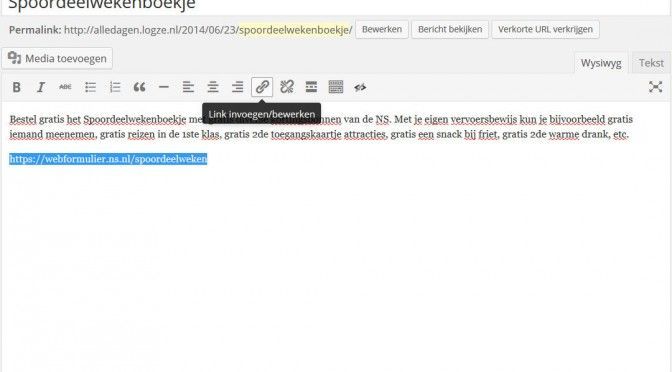Insert a bulleted list
This screenshot has width=672, height=372.
[x=90, y=87]
